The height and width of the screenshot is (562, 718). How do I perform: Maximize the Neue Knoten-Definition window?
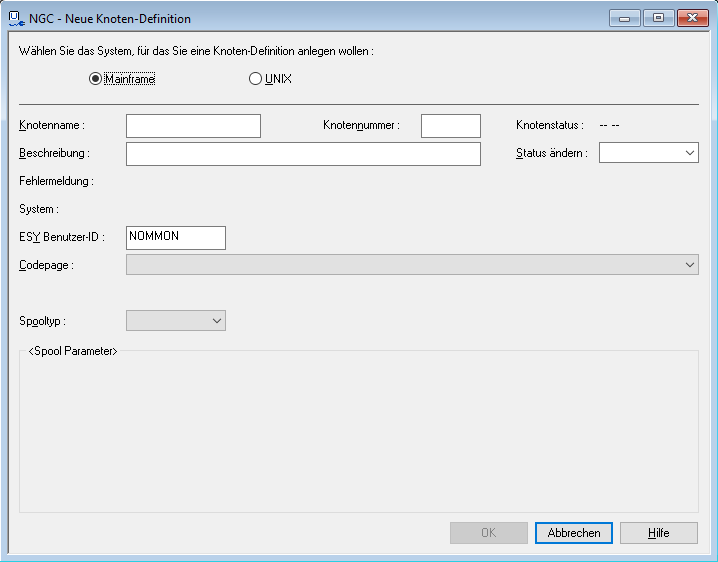[657, 18]
